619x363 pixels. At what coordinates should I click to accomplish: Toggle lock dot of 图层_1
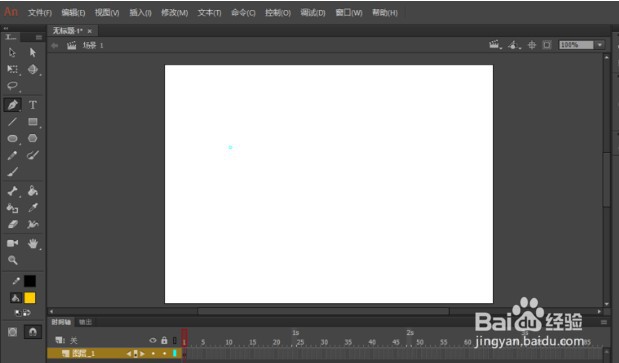(164, 354)
